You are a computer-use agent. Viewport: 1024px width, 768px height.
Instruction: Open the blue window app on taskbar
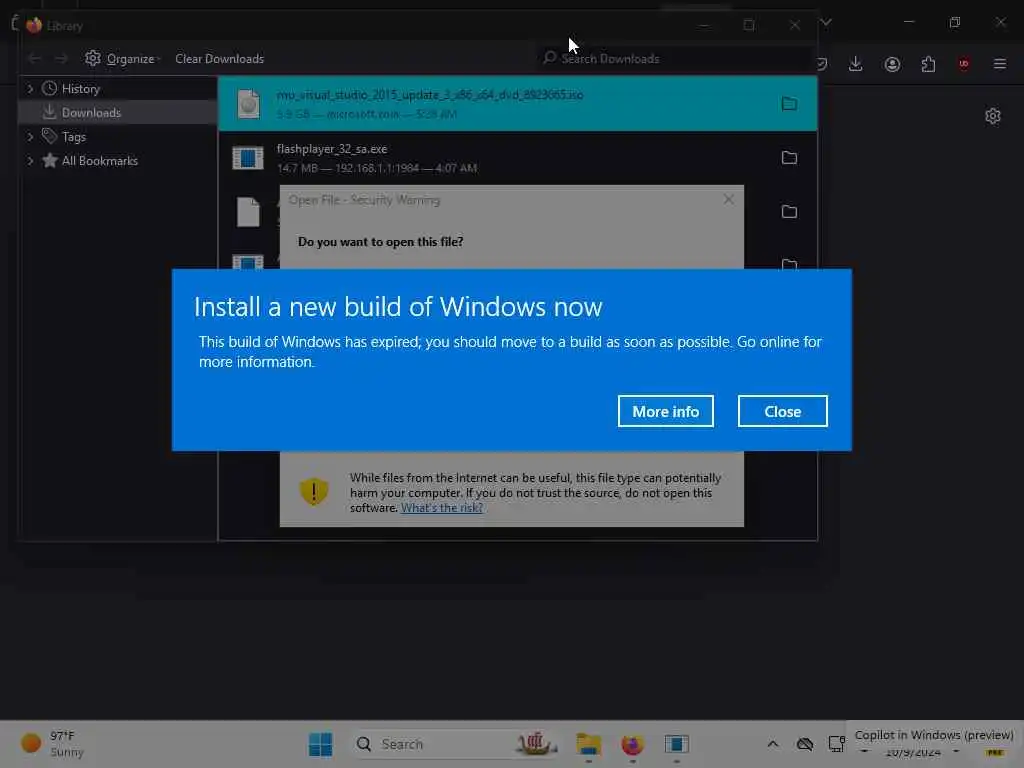point(677,744)
